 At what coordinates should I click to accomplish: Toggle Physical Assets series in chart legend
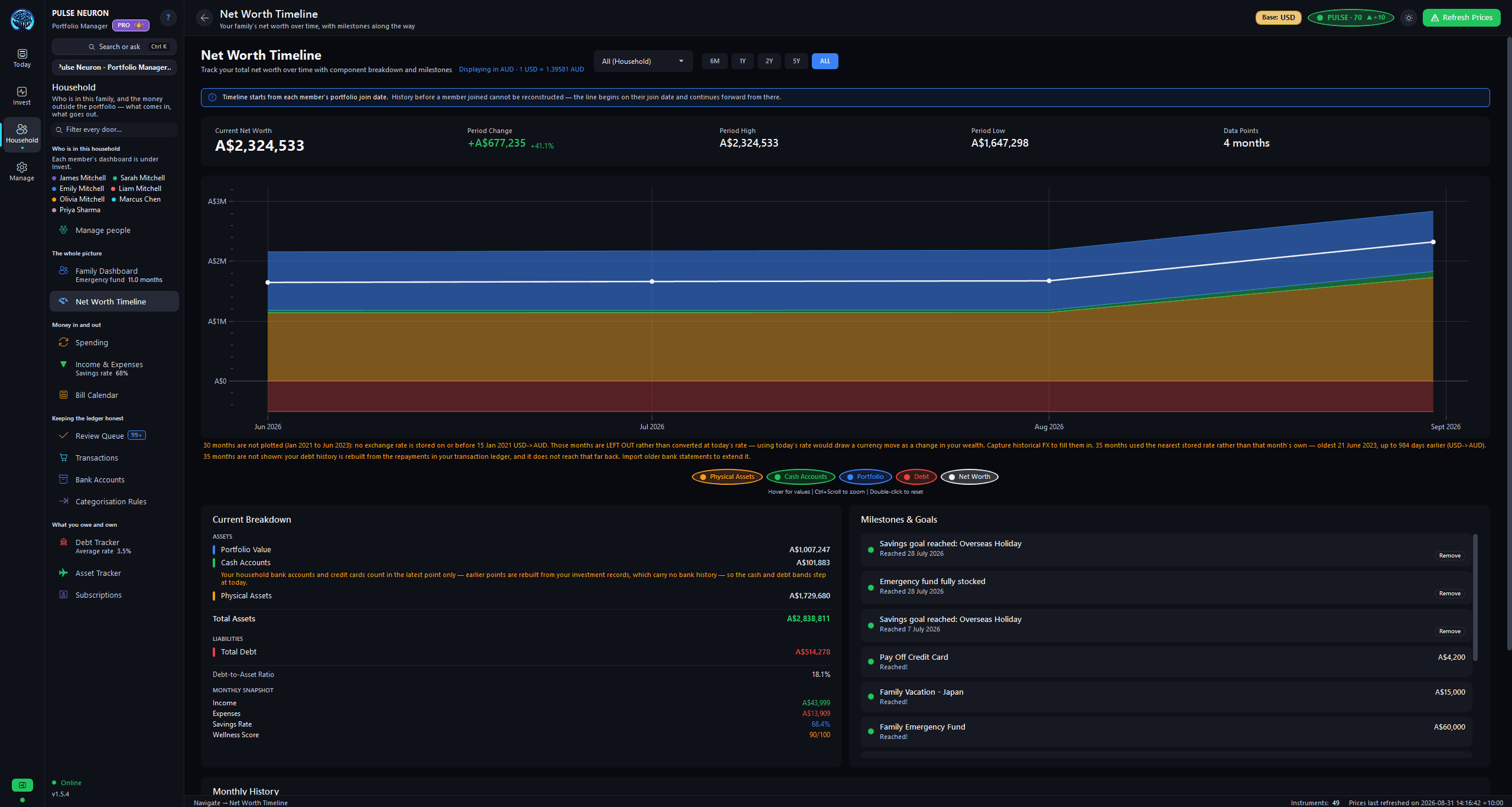[727, 477]
